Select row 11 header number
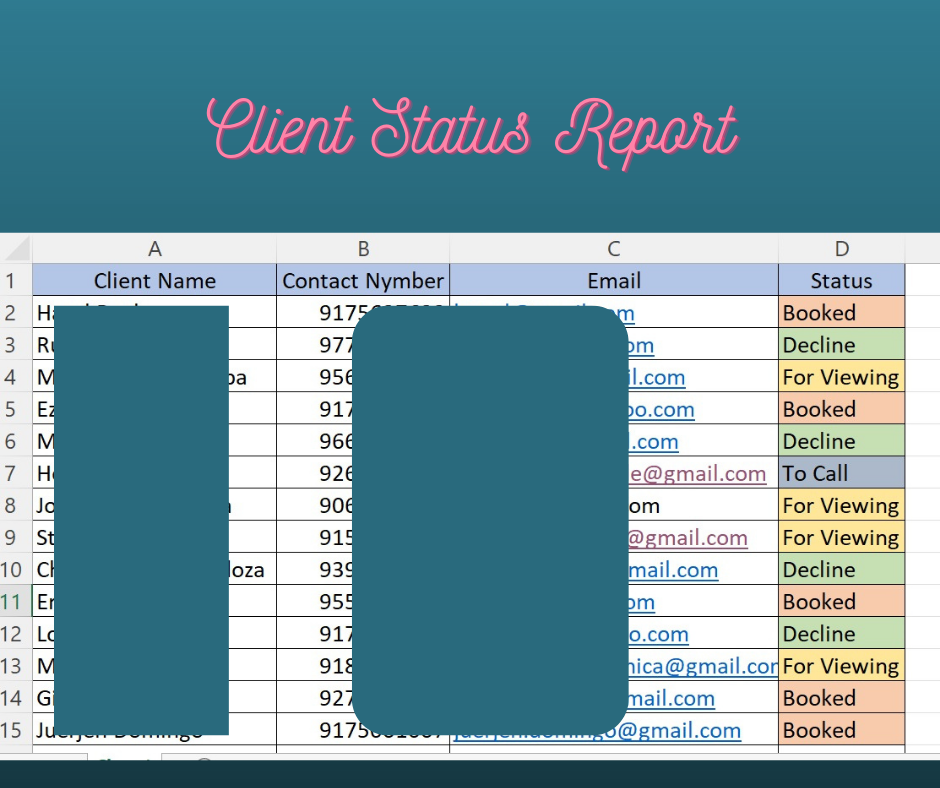Image resolution: width=940 pixels, height=788 pixels. [10, 601]
